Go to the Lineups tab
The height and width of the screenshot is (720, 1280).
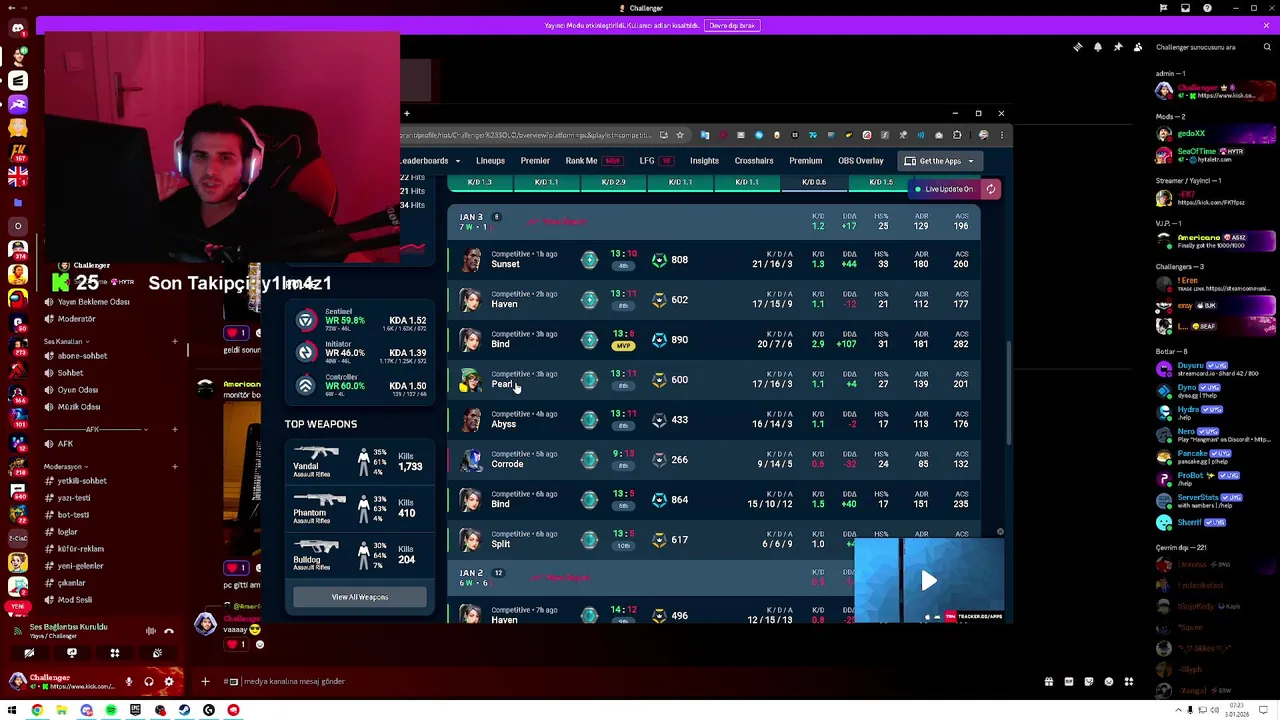pyautogui.click(x=490, y=161)
